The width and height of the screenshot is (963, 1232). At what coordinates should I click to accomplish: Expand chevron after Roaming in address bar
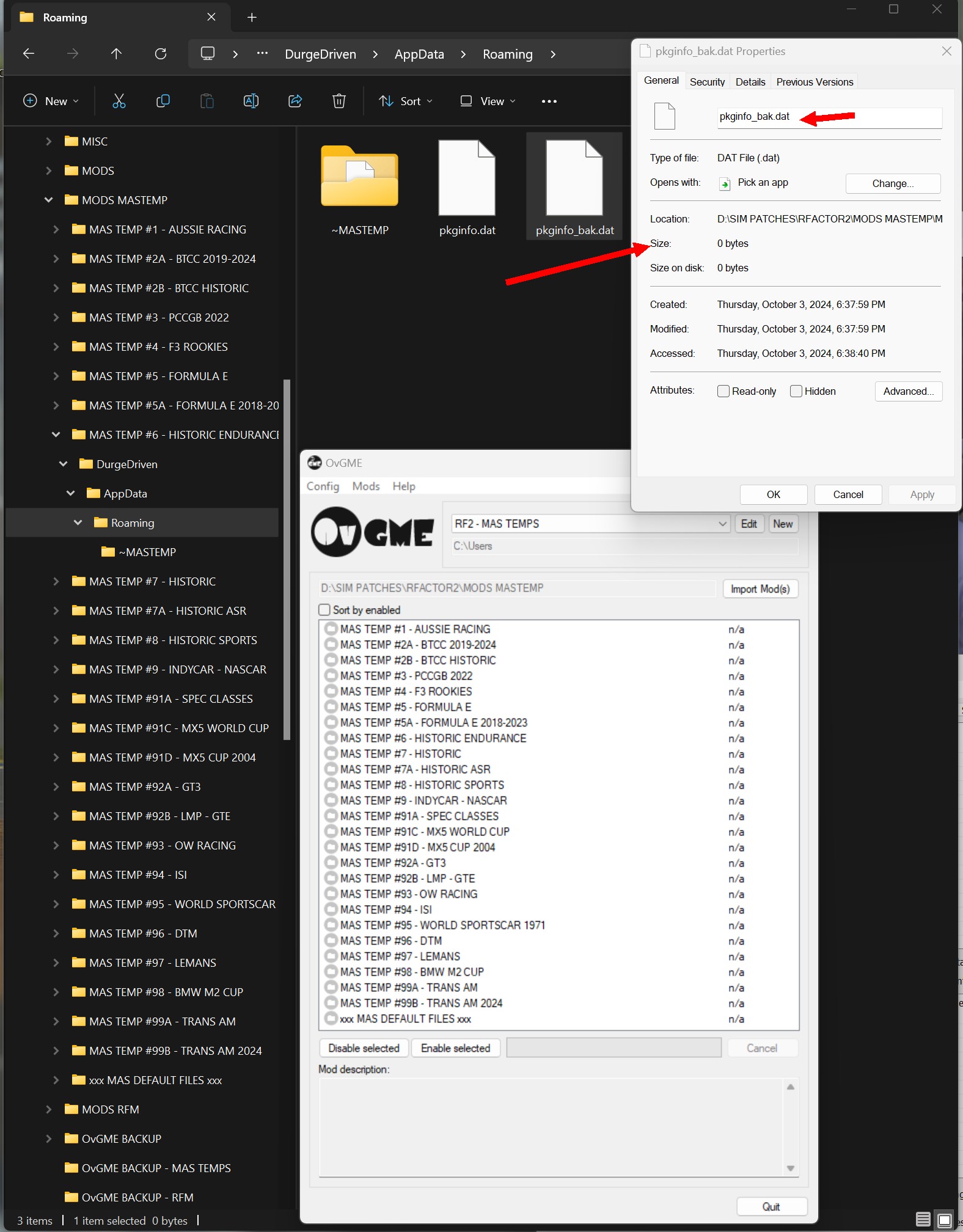click(x=553, y=54)
